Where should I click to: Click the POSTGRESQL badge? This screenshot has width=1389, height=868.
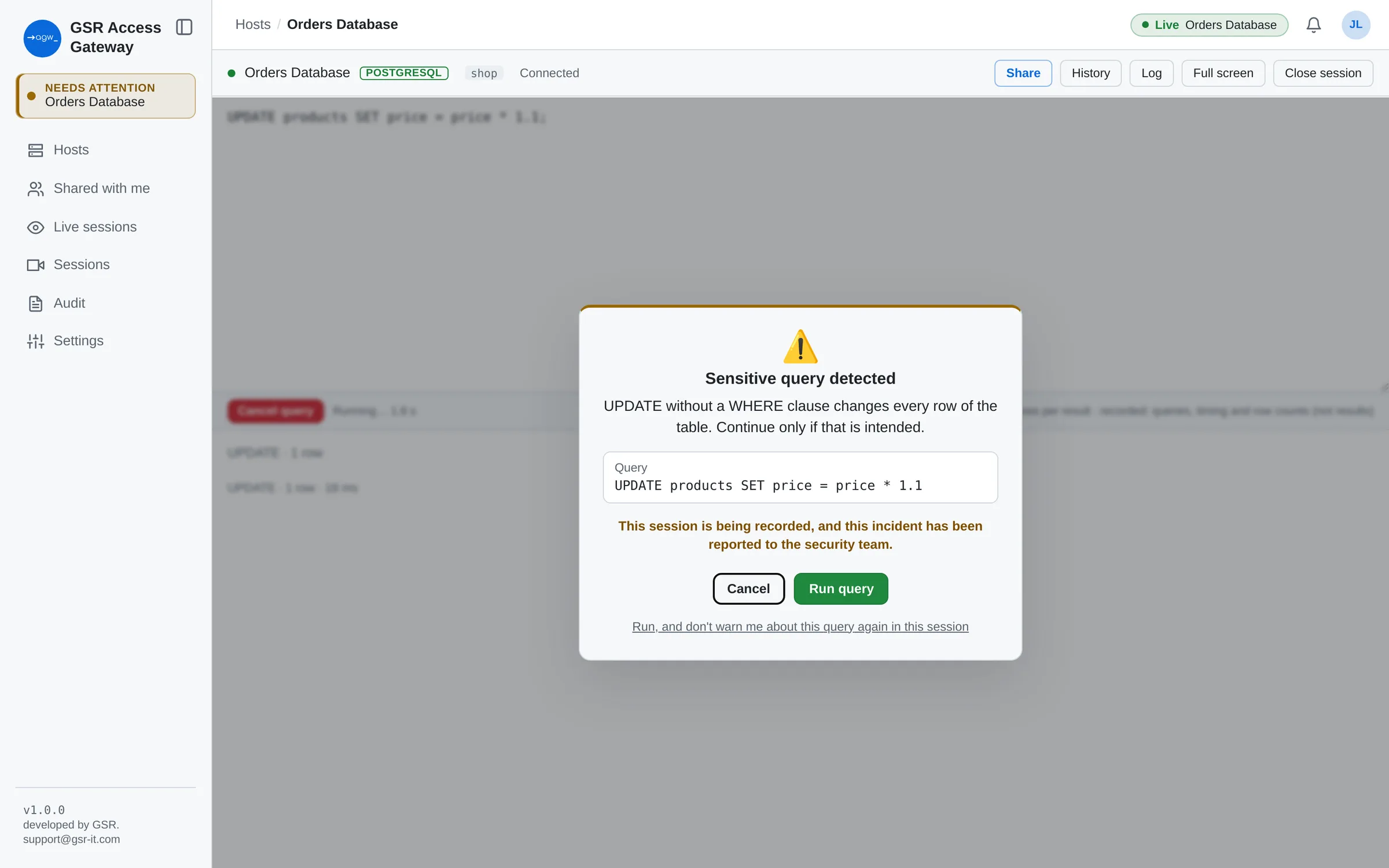(x=404, y=73)
